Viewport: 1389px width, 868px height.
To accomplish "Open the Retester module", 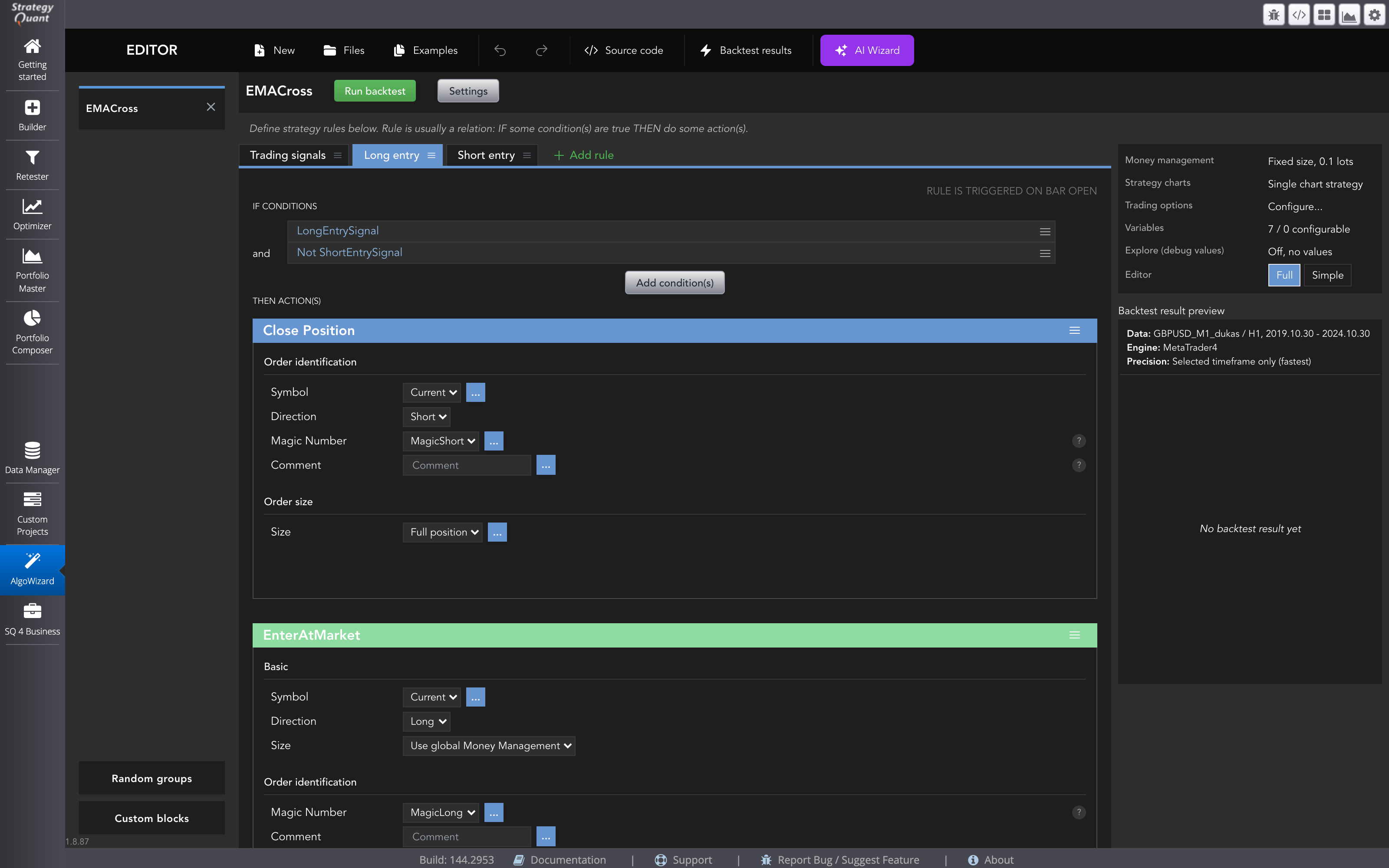I will coord(32,165).
